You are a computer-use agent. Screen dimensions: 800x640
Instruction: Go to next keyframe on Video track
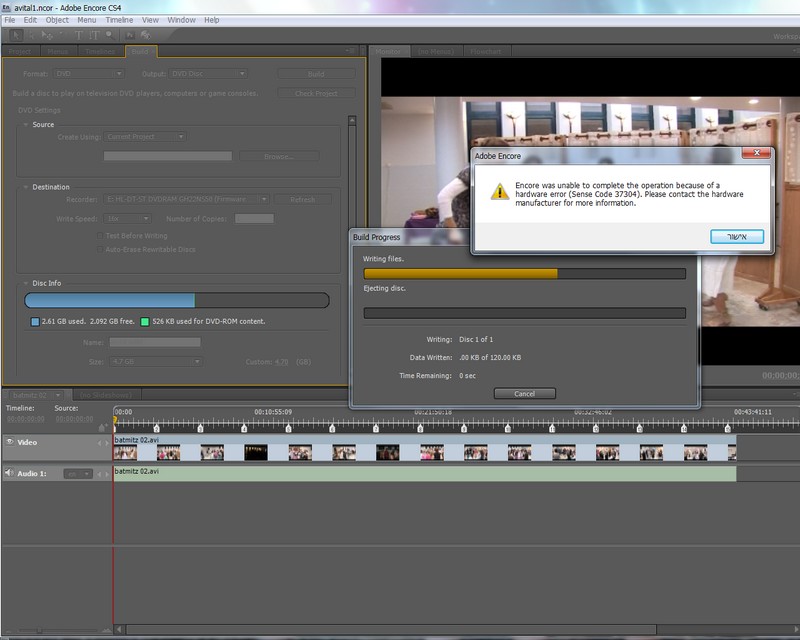[107, 443]
